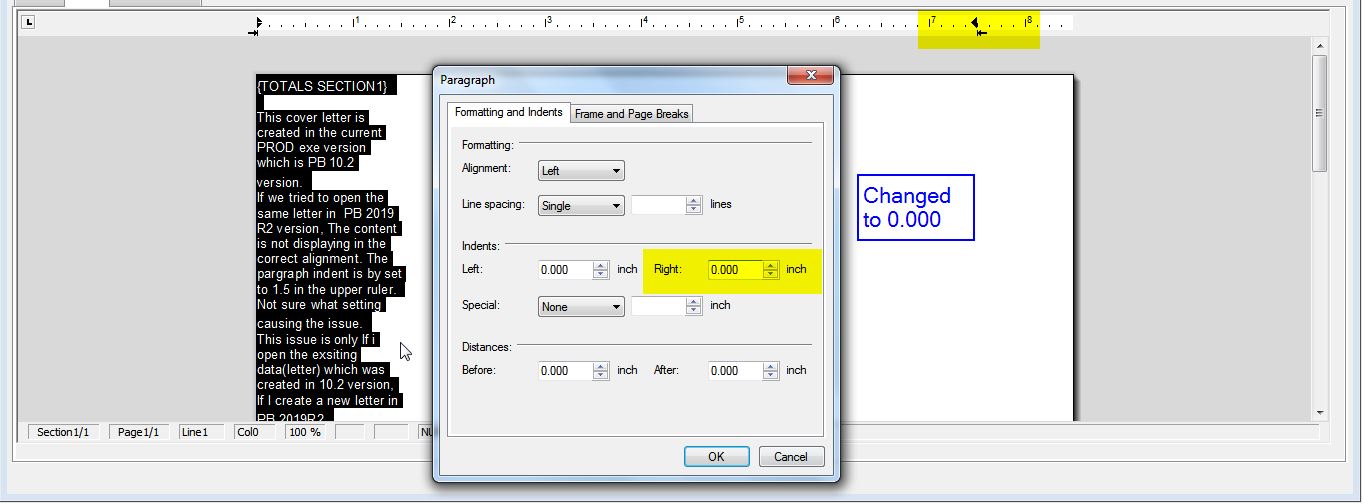Select the Formatting and Indents tab
Image resolution: width=1363 pixels, height=504 pixels.
(x=508, y=112)
